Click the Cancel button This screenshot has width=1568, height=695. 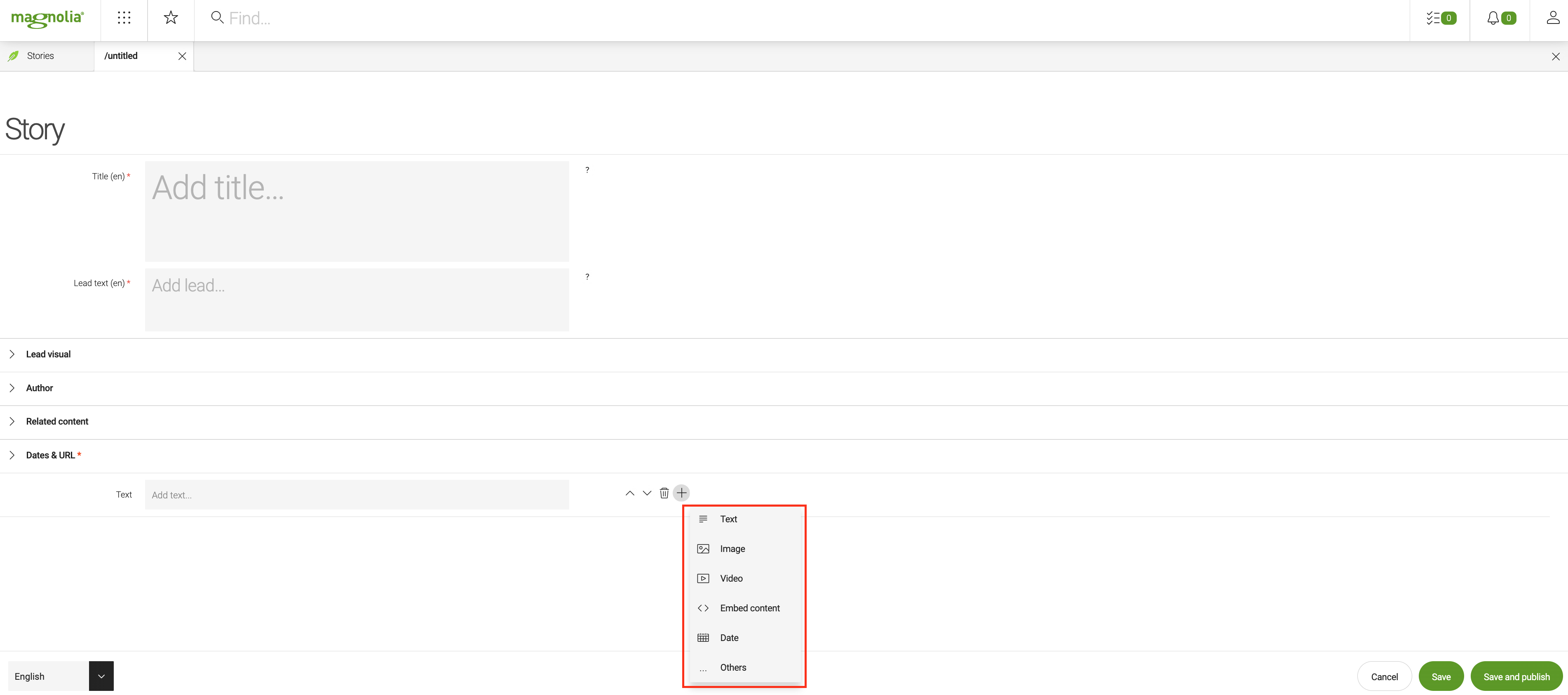pyautogui.click(x=1384, y=677)
